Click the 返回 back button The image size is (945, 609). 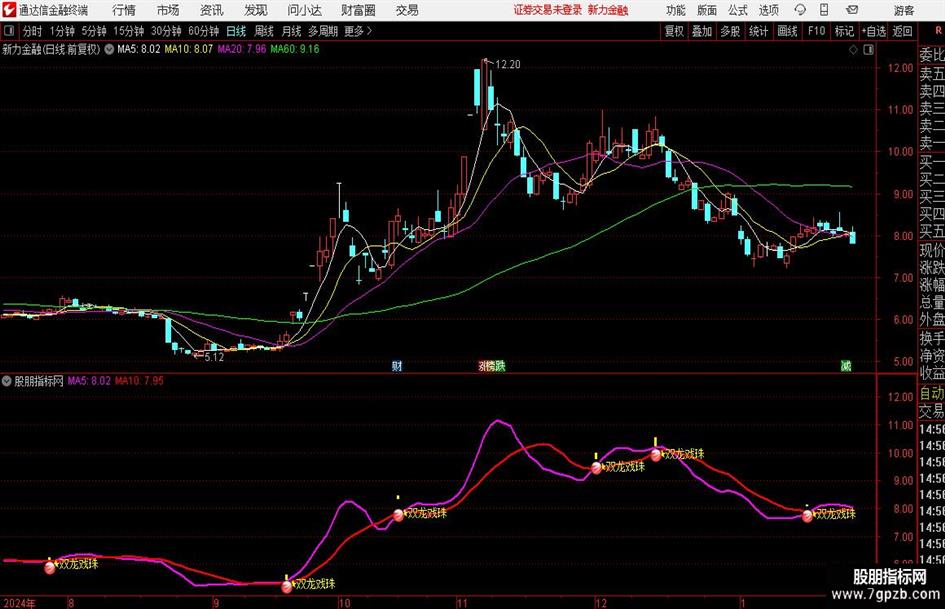point(902,31)
